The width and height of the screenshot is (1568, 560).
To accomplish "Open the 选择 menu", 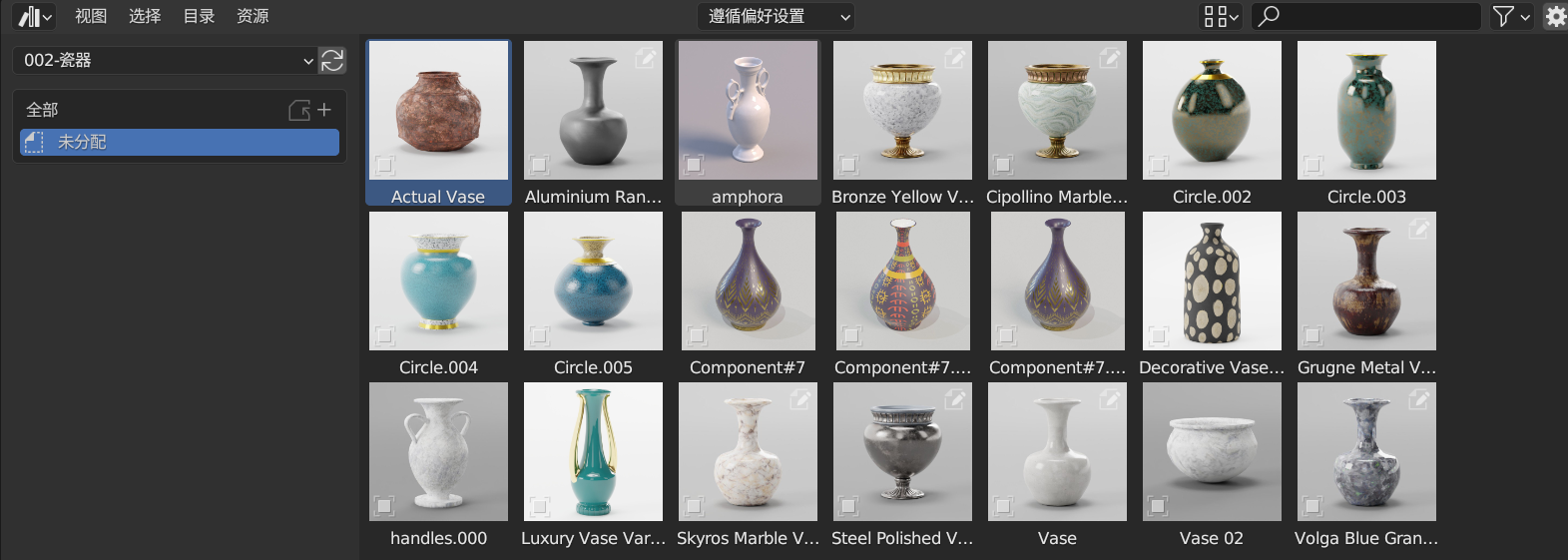I will click(145, 16).
